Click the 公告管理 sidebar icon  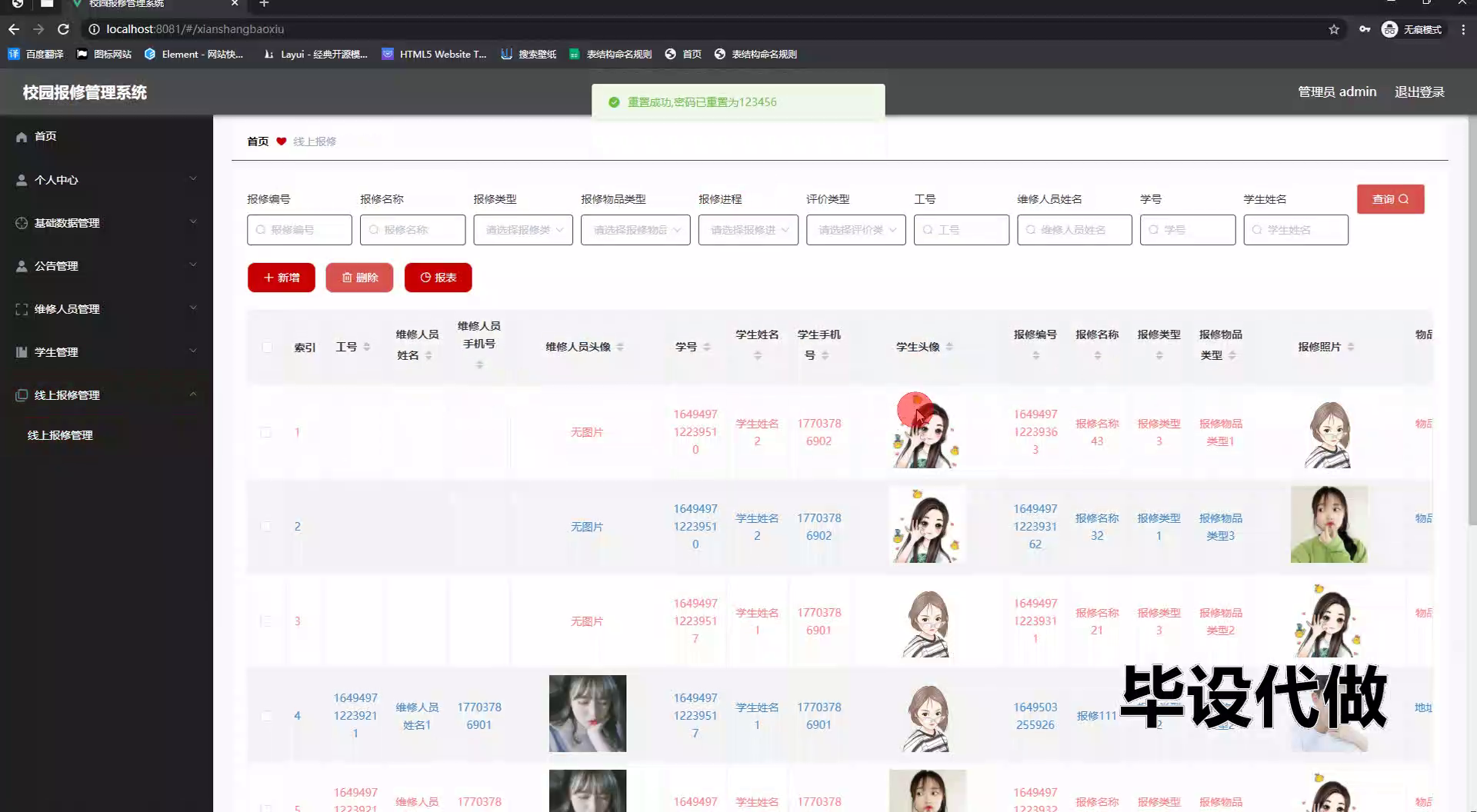point(22,266)
